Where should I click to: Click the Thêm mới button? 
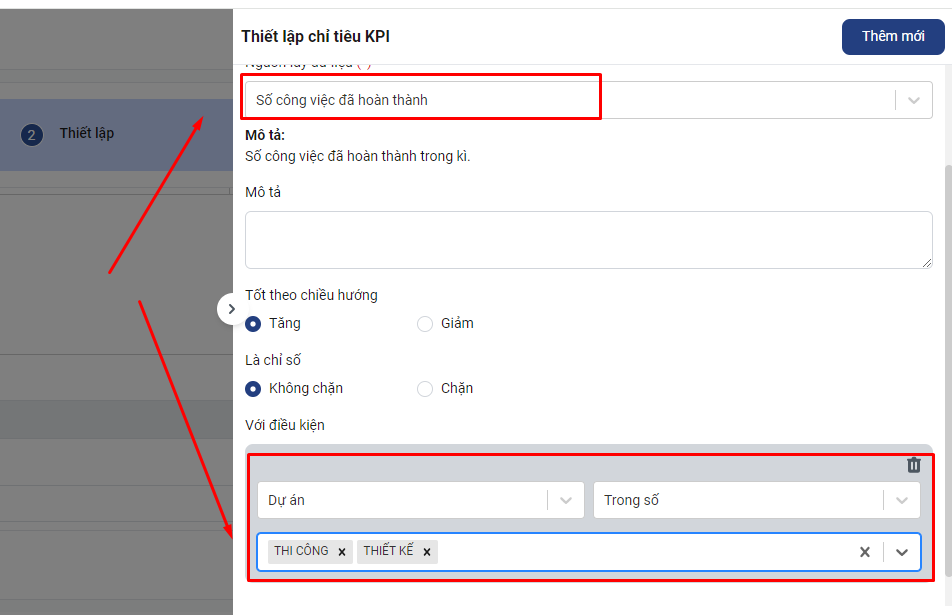point(892,36)
